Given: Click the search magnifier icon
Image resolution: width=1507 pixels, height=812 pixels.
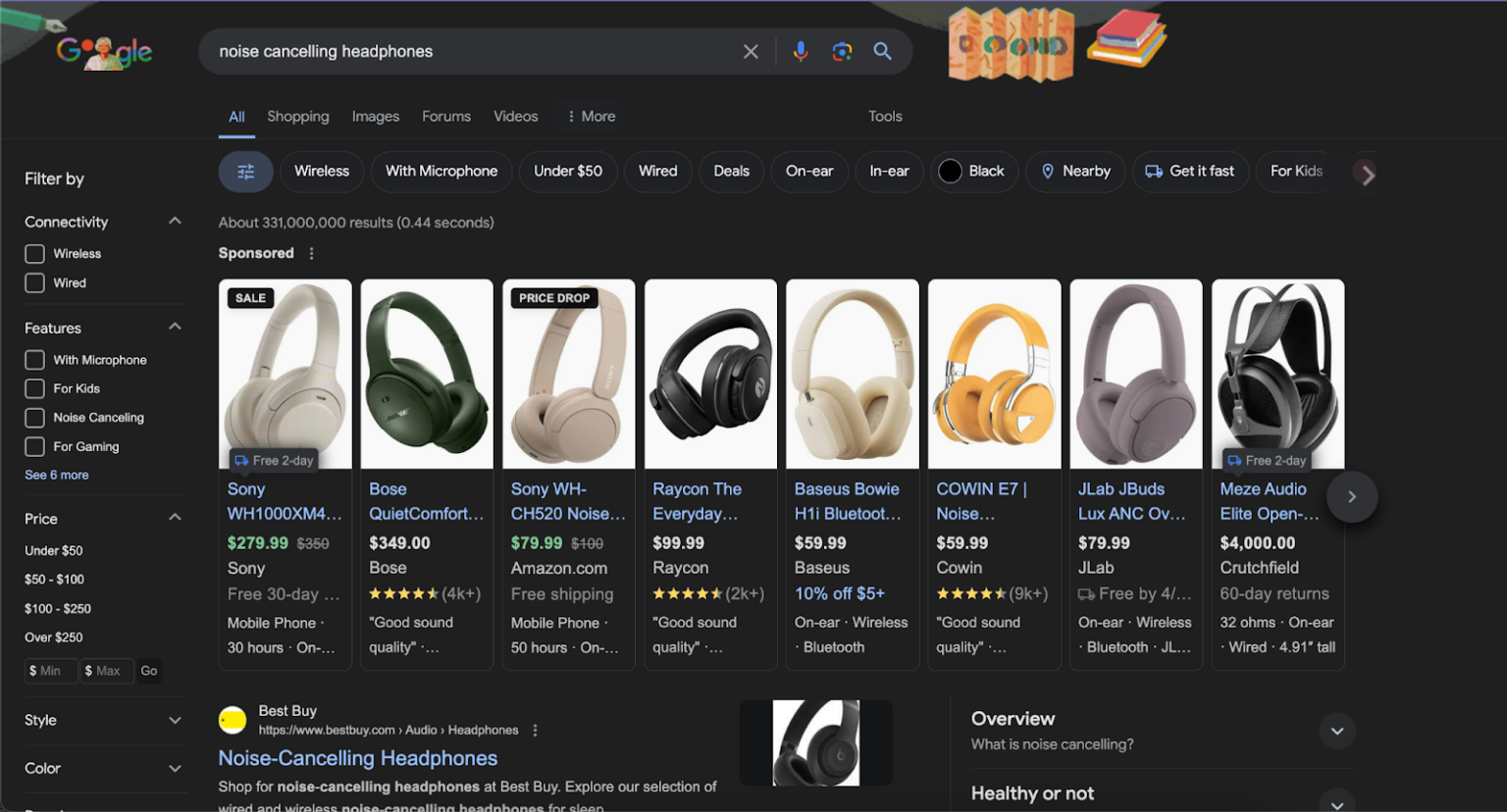Looking at the screenshot, I should 882,51.
